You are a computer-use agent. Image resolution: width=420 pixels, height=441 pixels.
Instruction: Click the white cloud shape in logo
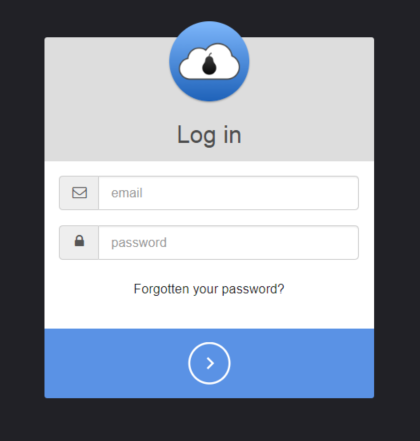209,62
